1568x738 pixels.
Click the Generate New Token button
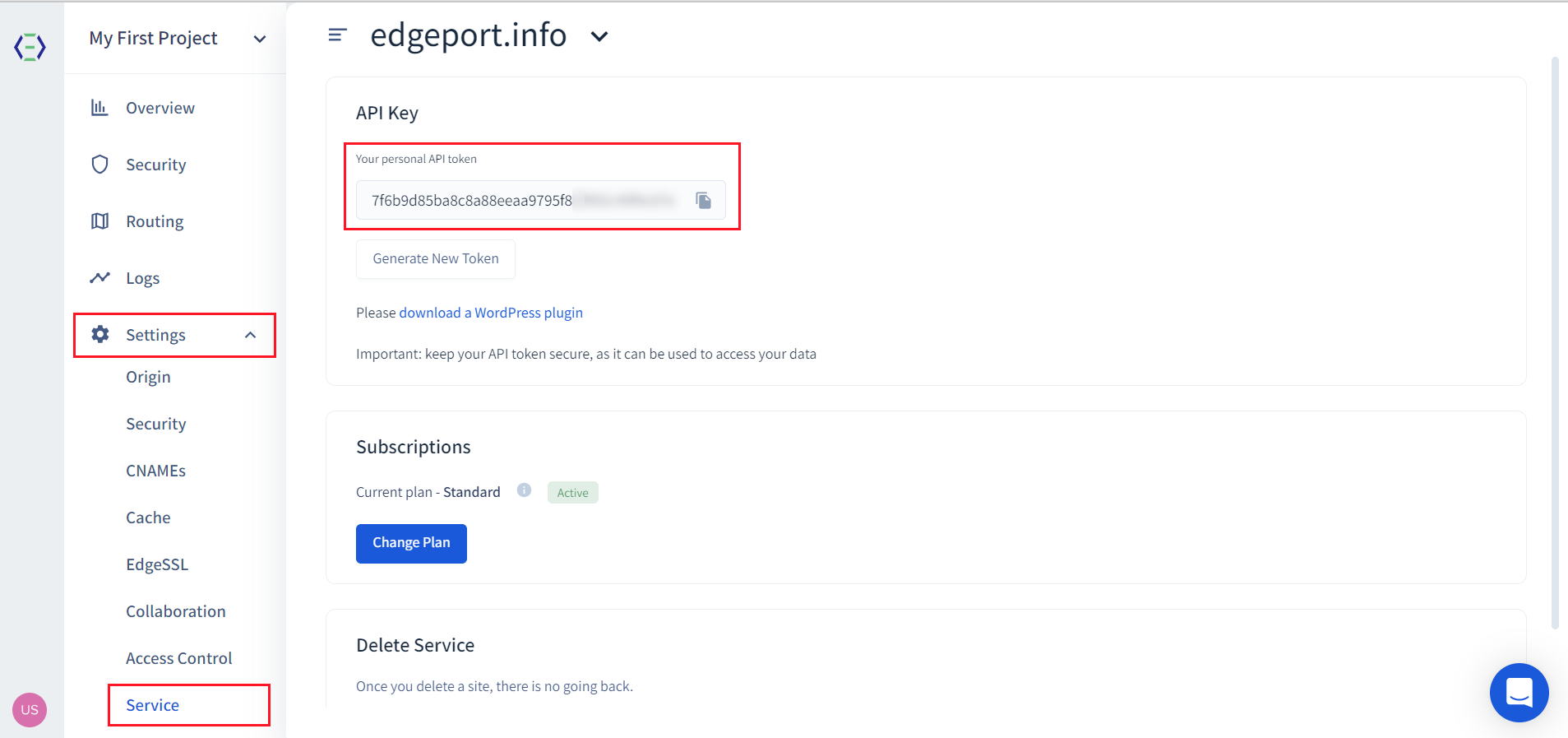tap(435, 258)
